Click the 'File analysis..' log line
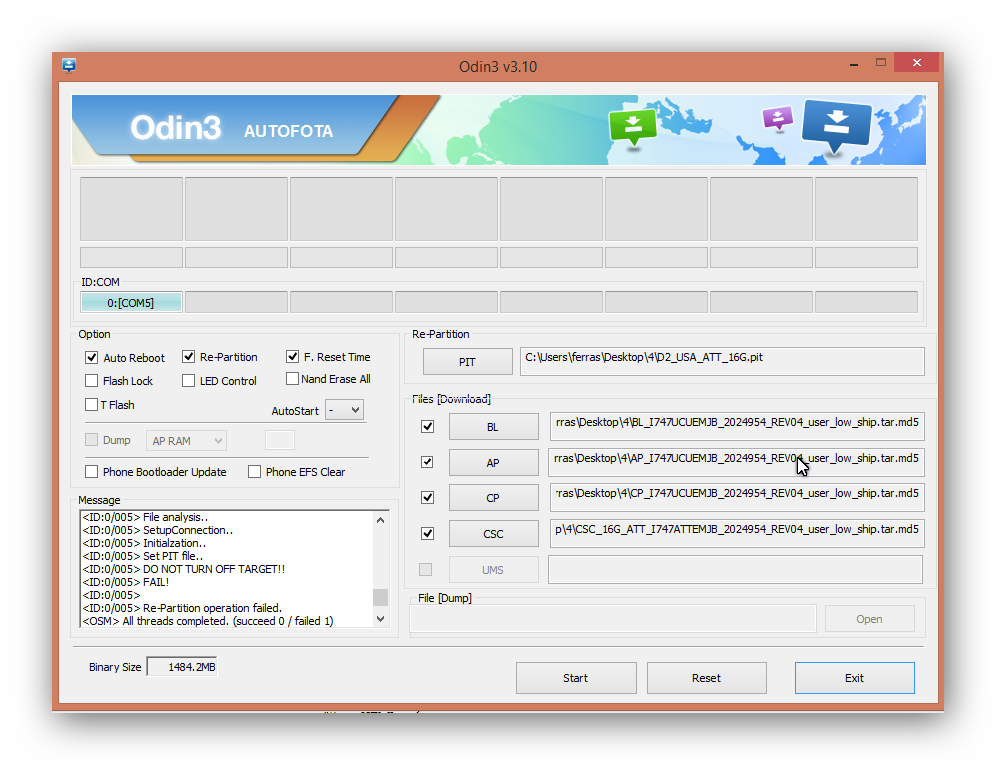 click(x=145, y=517)
